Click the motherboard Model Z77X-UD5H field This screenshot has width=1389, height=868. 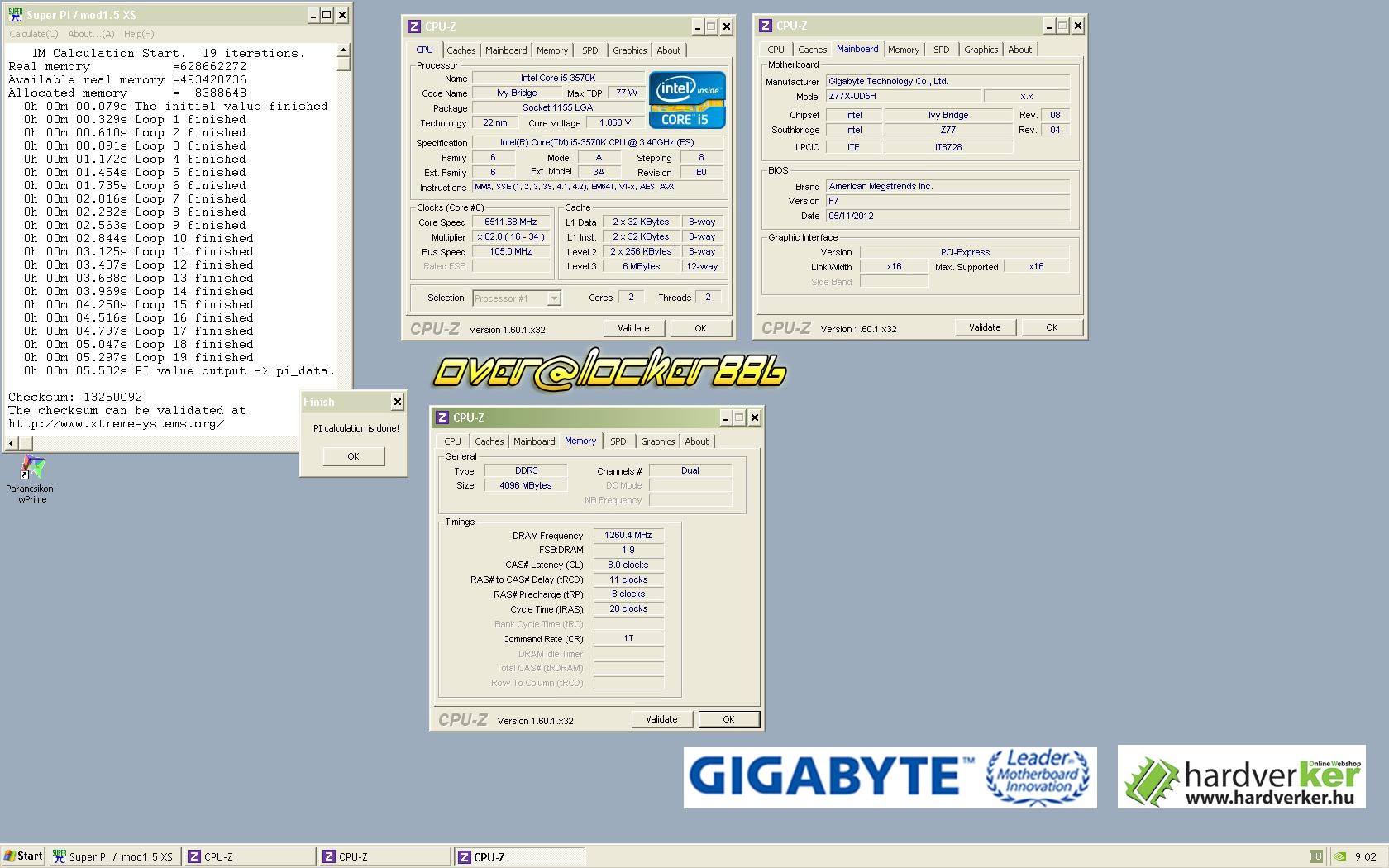click(903, 96)
